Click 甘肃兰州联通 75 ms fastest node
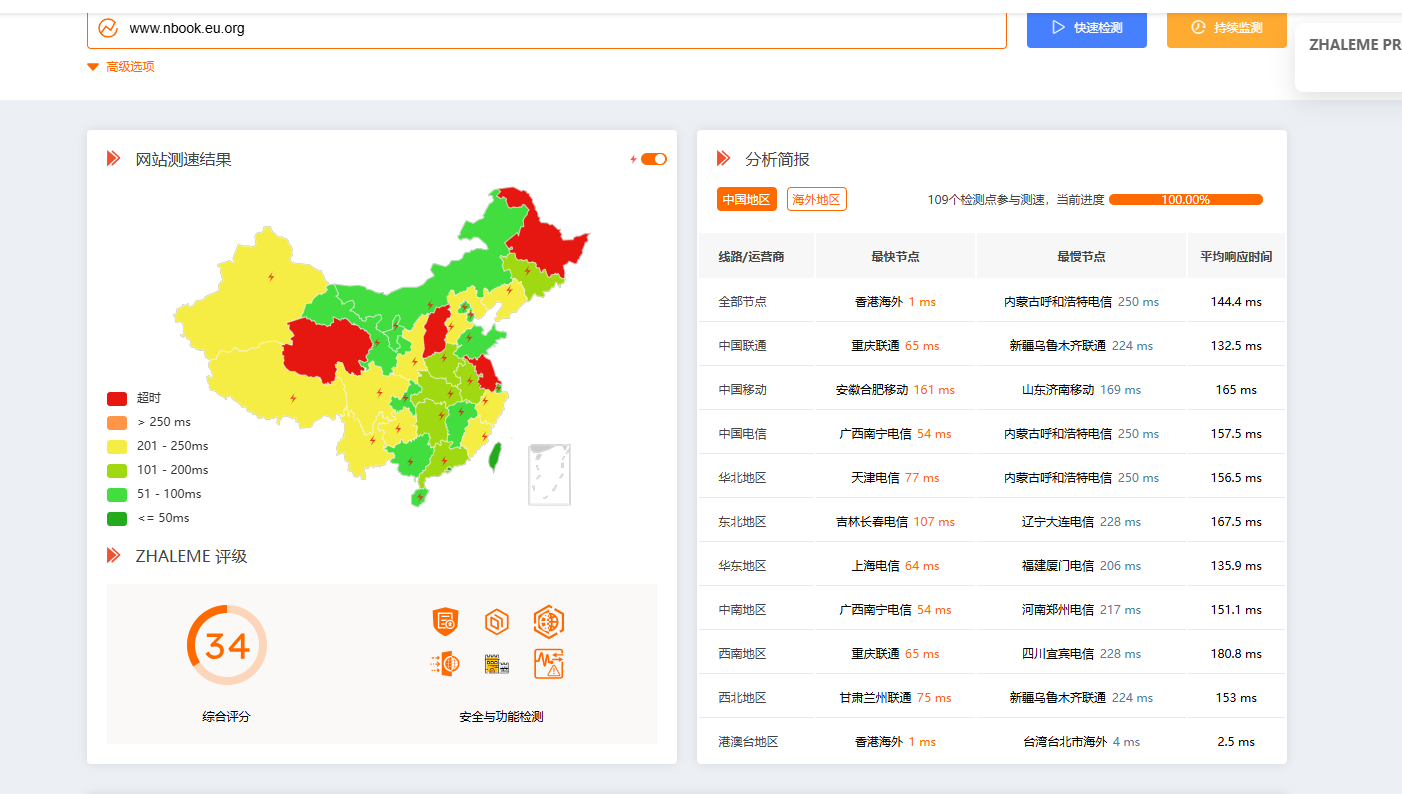 coord(895,698)
